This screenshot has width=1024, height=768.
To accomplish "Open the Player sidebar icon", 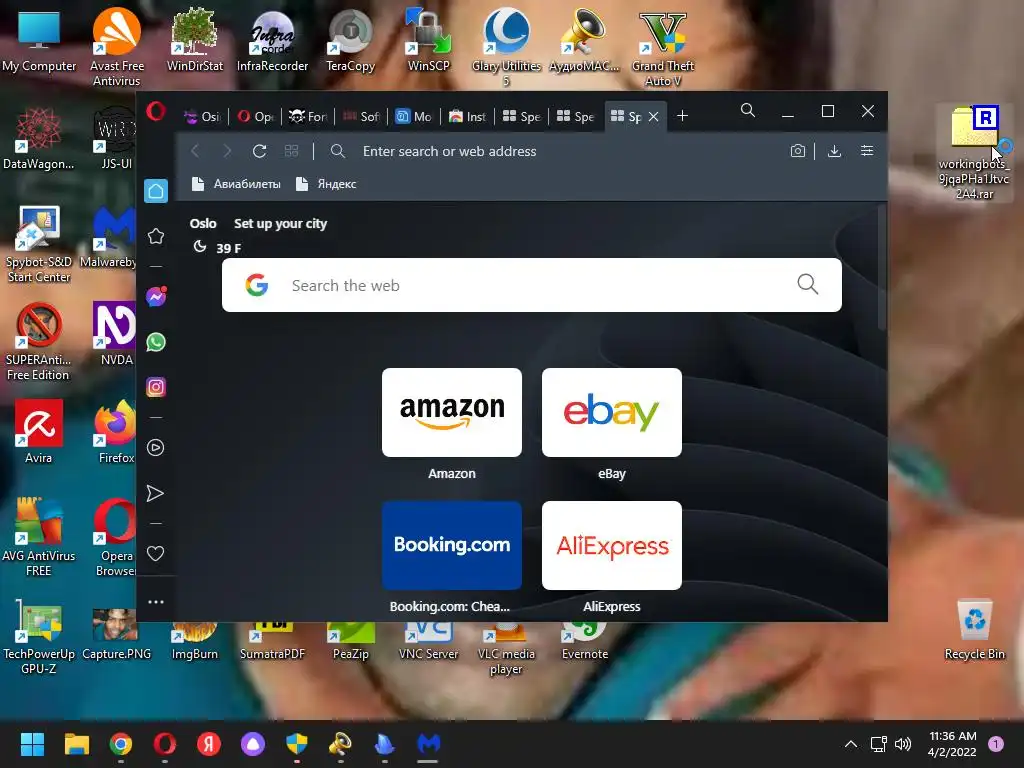I will 155,447.
